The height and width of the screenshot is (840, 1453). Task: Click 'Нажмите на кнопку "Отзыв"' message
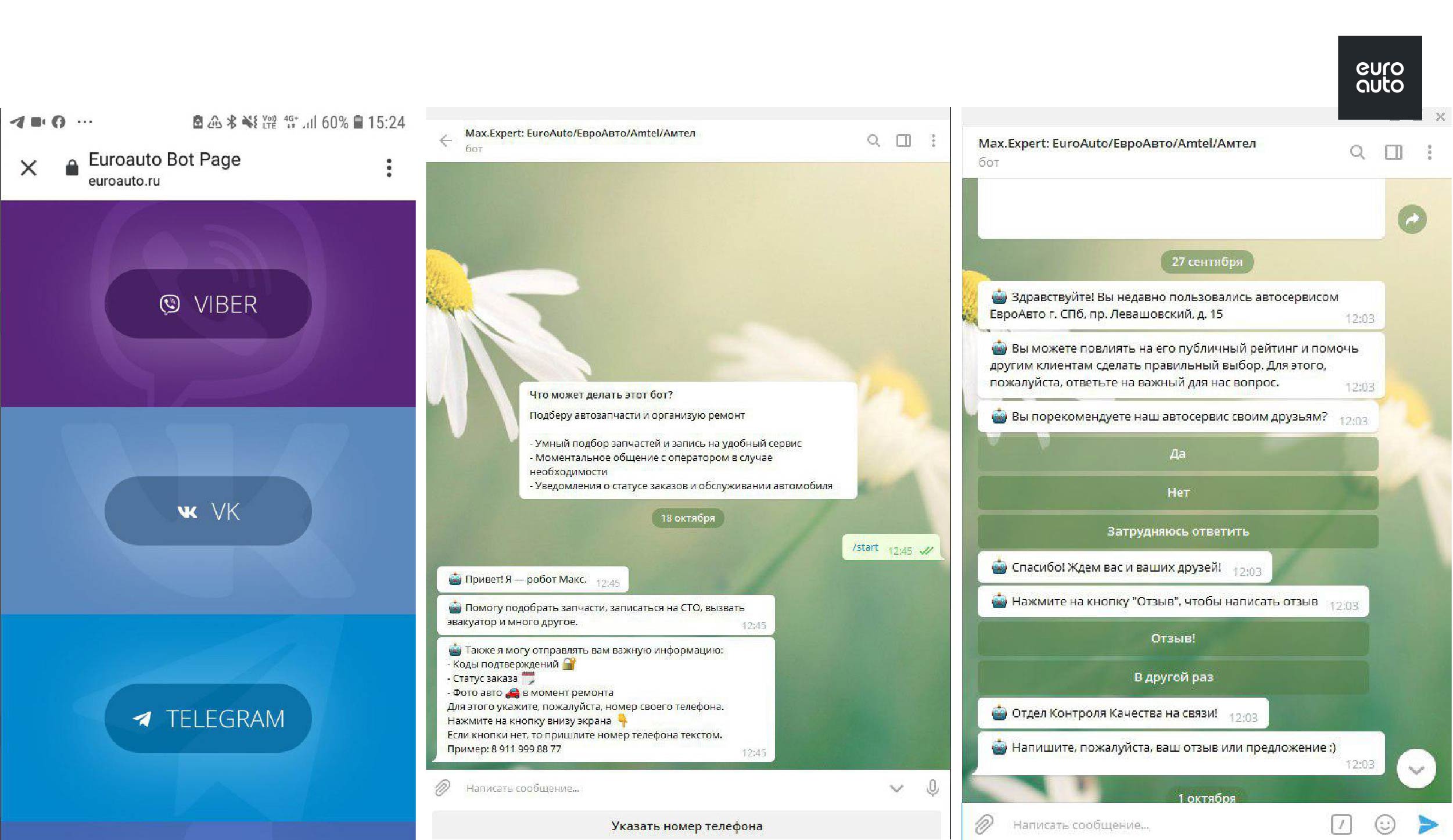pyautogui.click(x=1173, y=602)
